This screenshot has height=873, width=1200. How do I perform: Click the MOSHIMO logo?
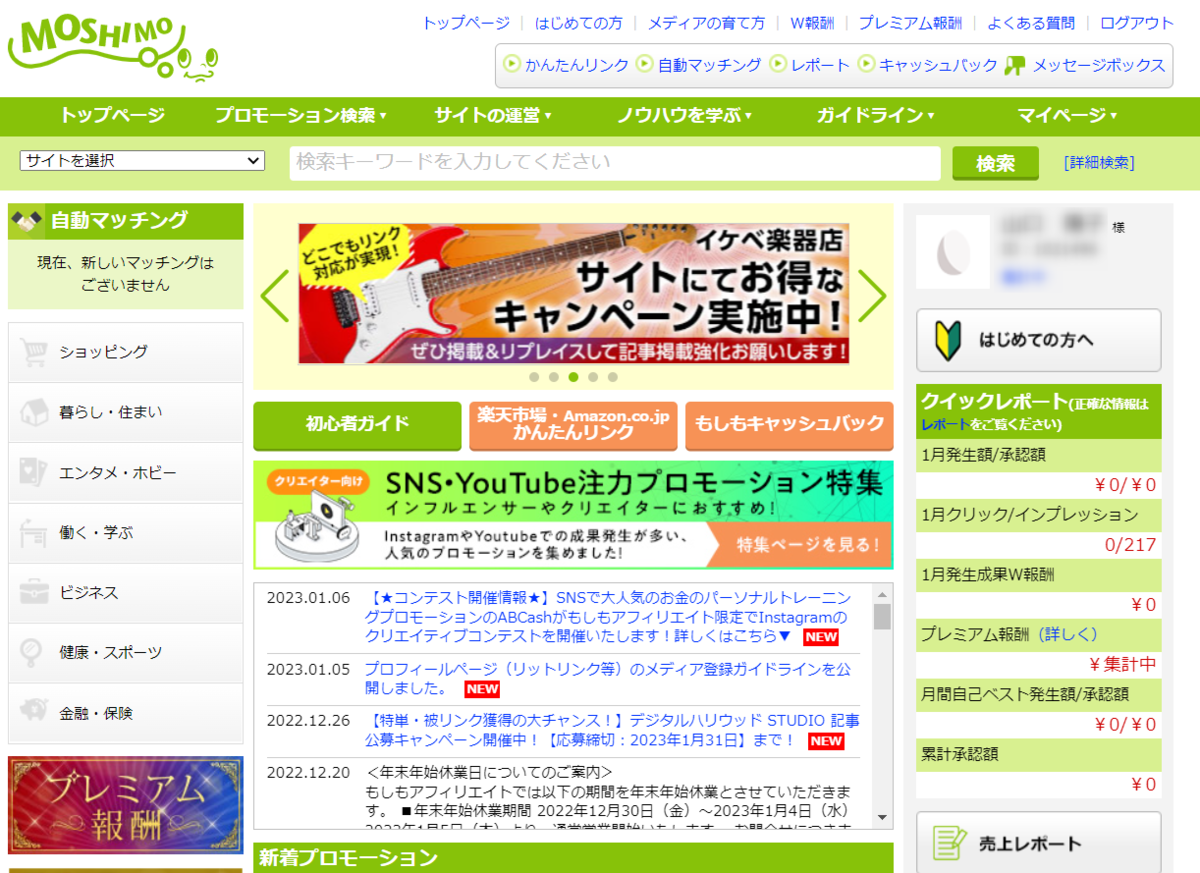click(112, 49)
